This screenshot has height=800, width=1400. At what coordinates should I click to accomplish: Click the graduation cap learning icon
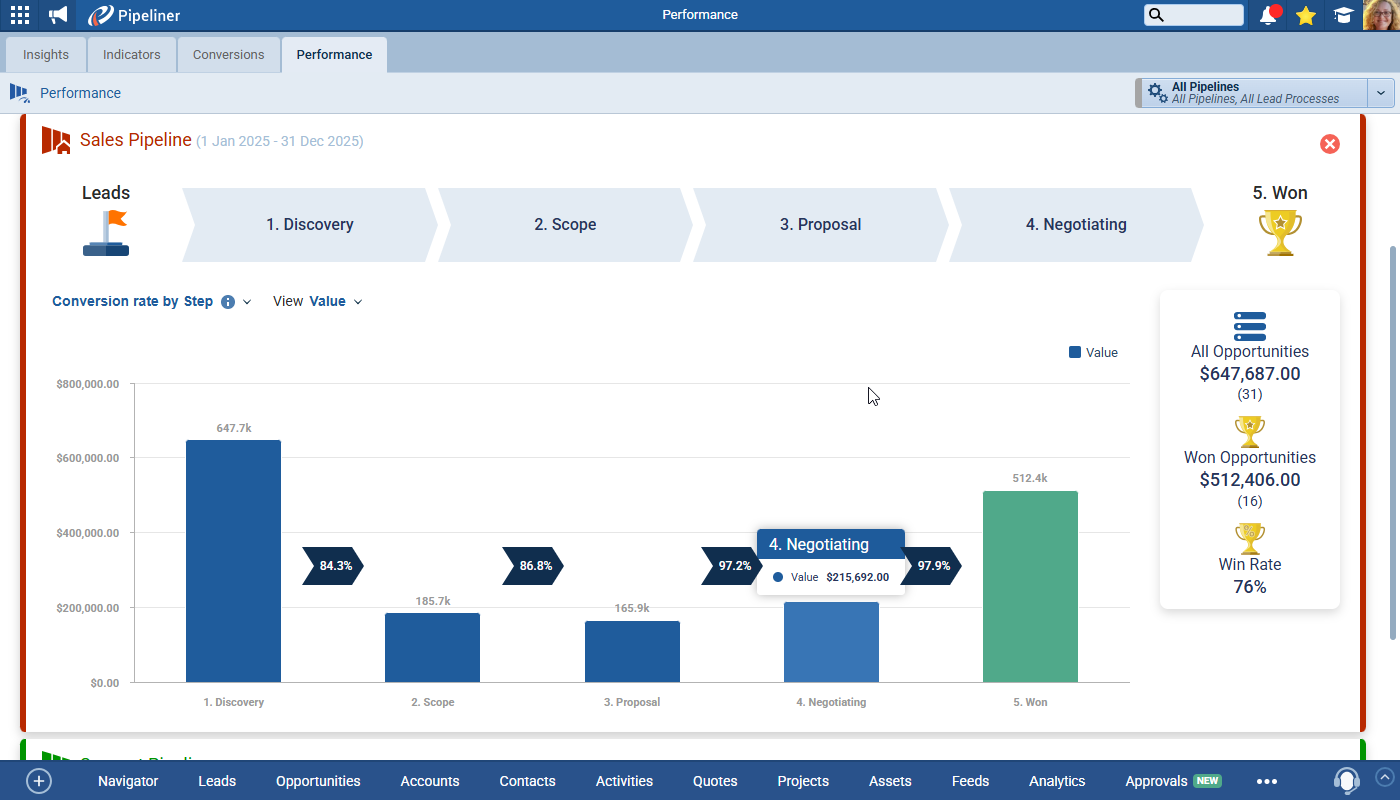coord(1343,15)
